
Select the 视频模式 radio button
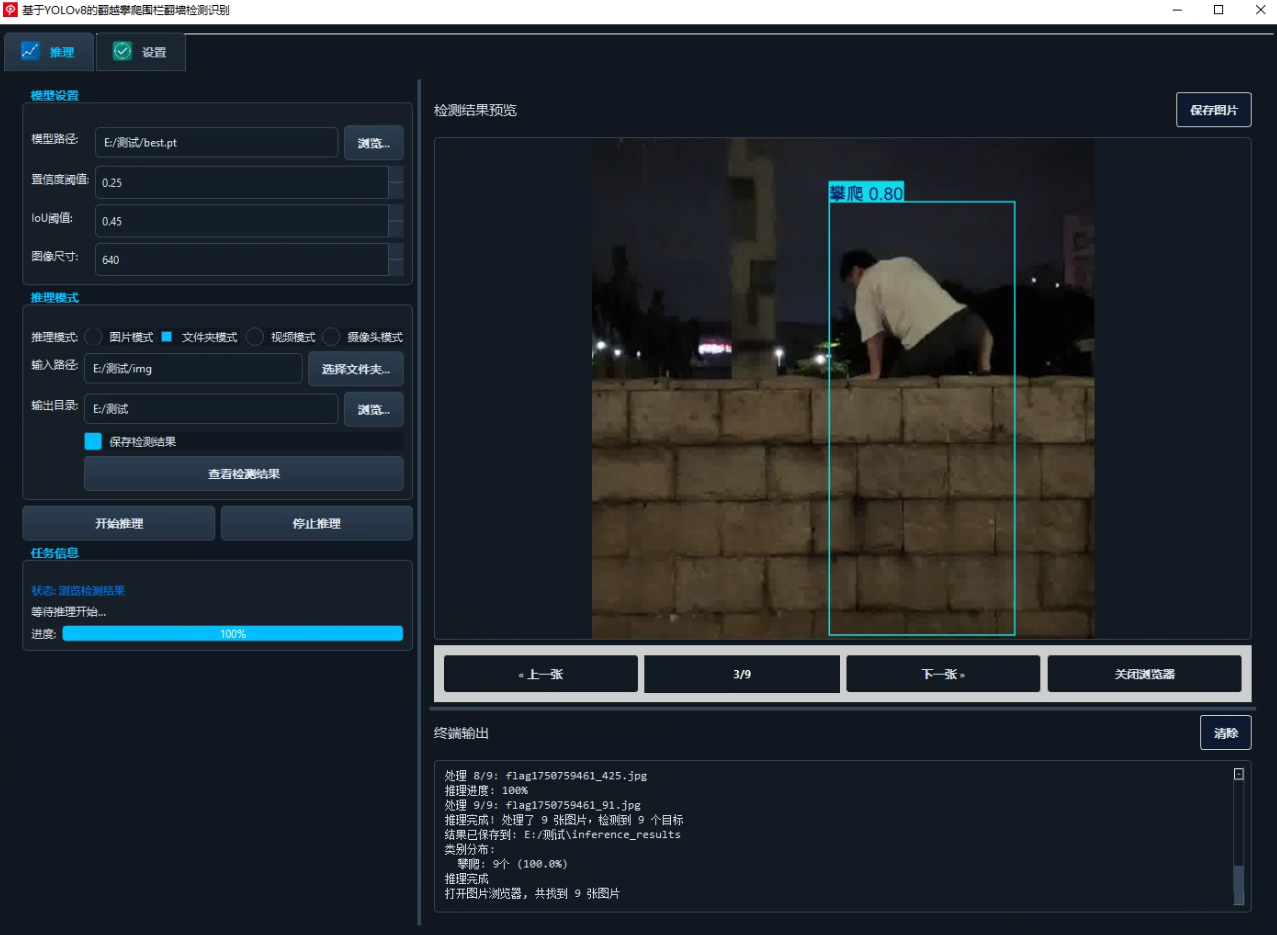255,337
